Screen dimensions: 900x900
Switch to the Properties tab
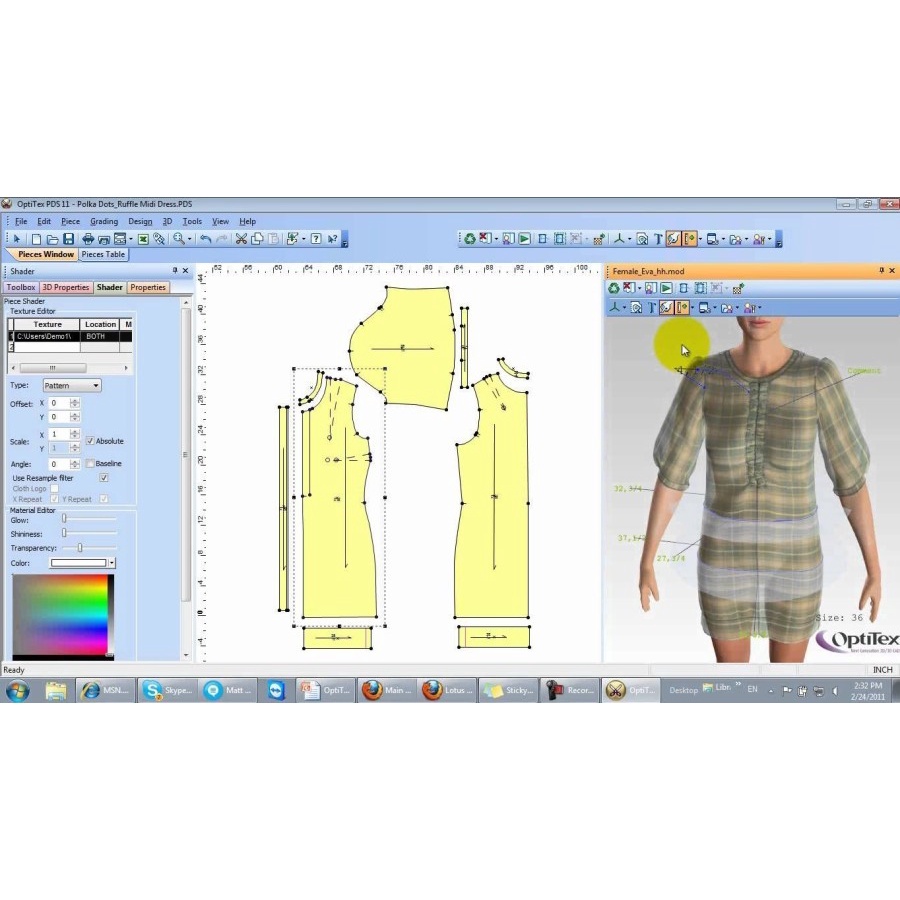click(x=148, y=287)
